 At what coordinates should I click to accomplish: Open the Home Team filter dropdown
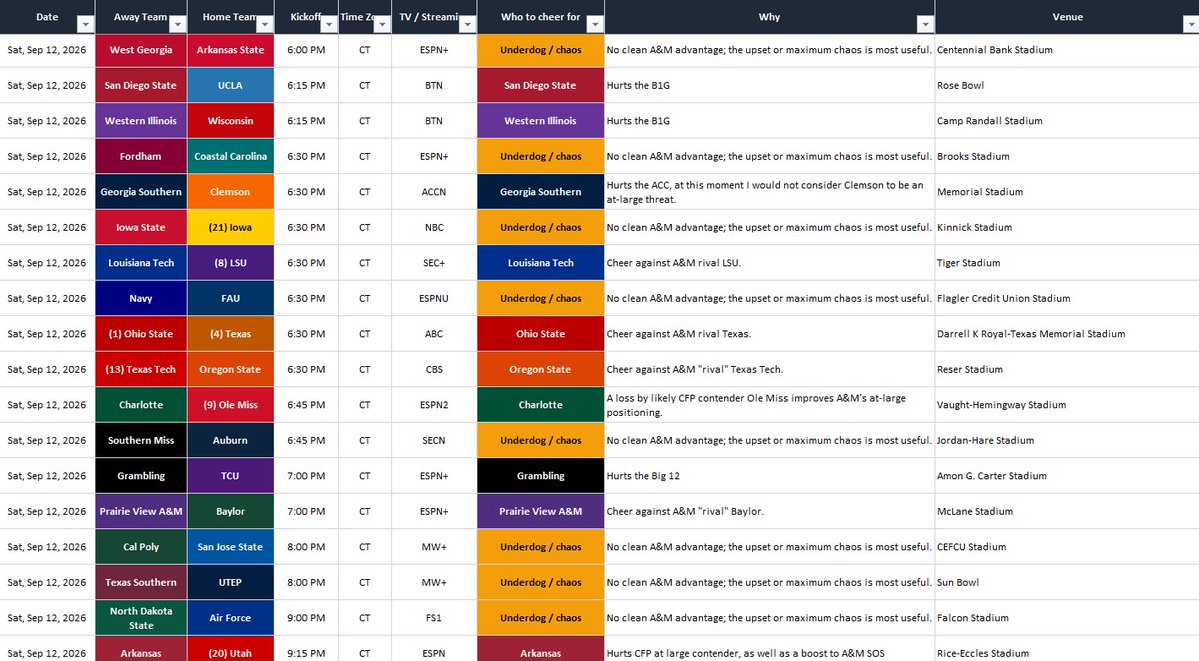pos(265,24)
